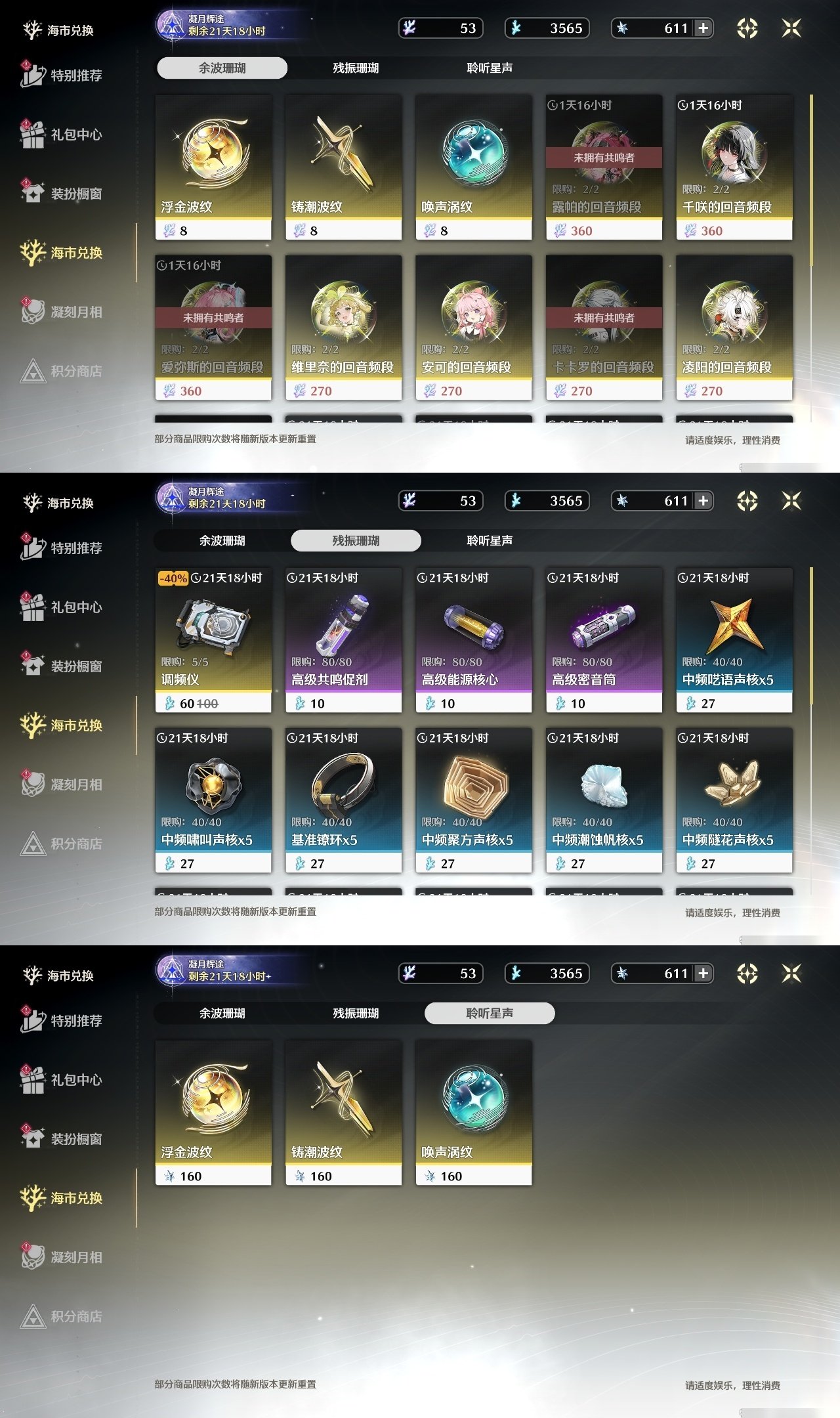Viewport: 840px width, 1418px height.
Task: Select the 高级共鸣促剂 vial item
Action: (x=343, y=641)
